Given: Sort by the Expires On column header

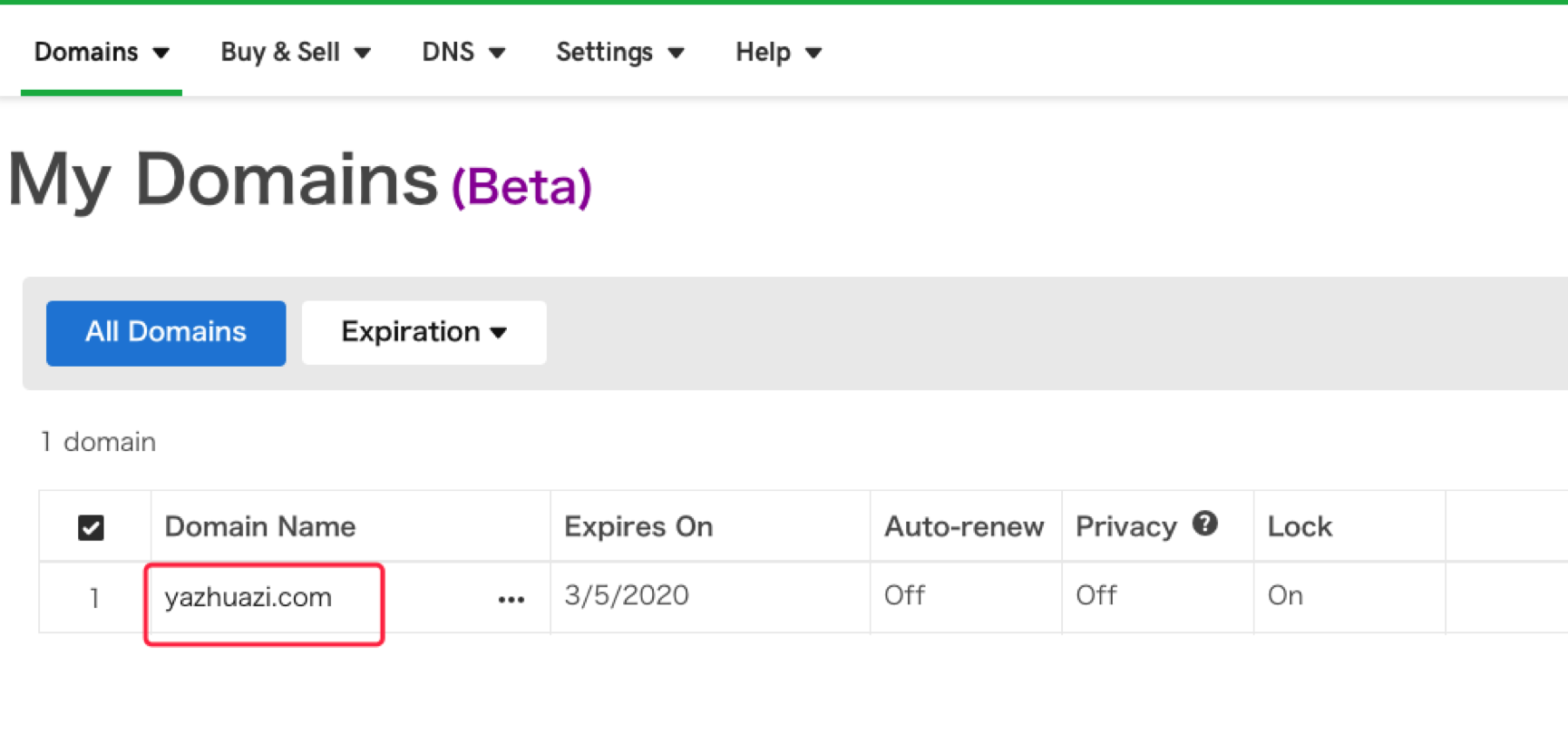Looking at the screenshot, I should pyautogui.click(x=638, y=526).
